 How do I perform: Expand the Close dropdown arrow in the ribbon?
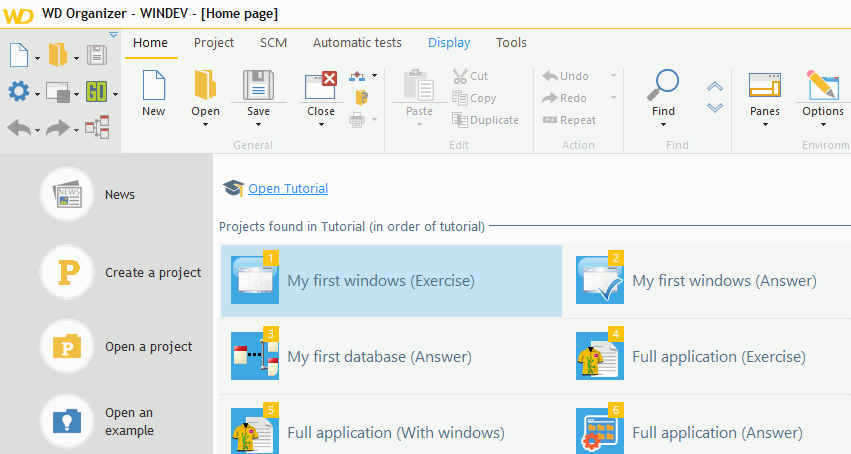(321, 125)
